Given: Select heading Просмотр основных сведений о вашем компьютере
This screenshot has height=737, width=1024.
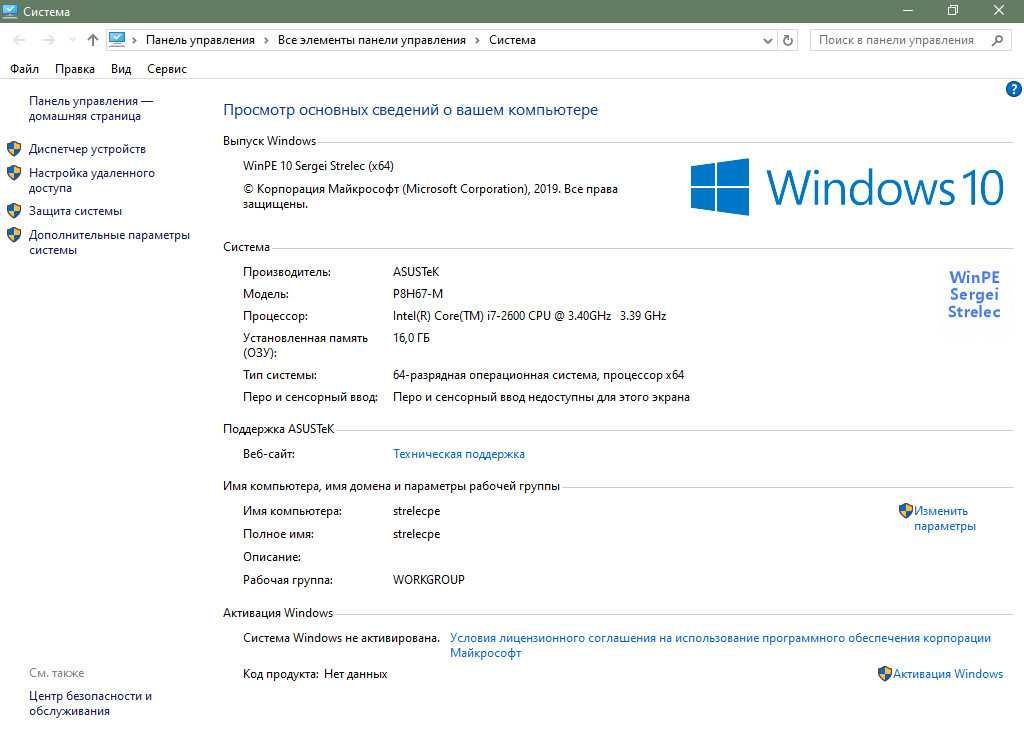Looking at the screenshot, I should click(411, 110).
